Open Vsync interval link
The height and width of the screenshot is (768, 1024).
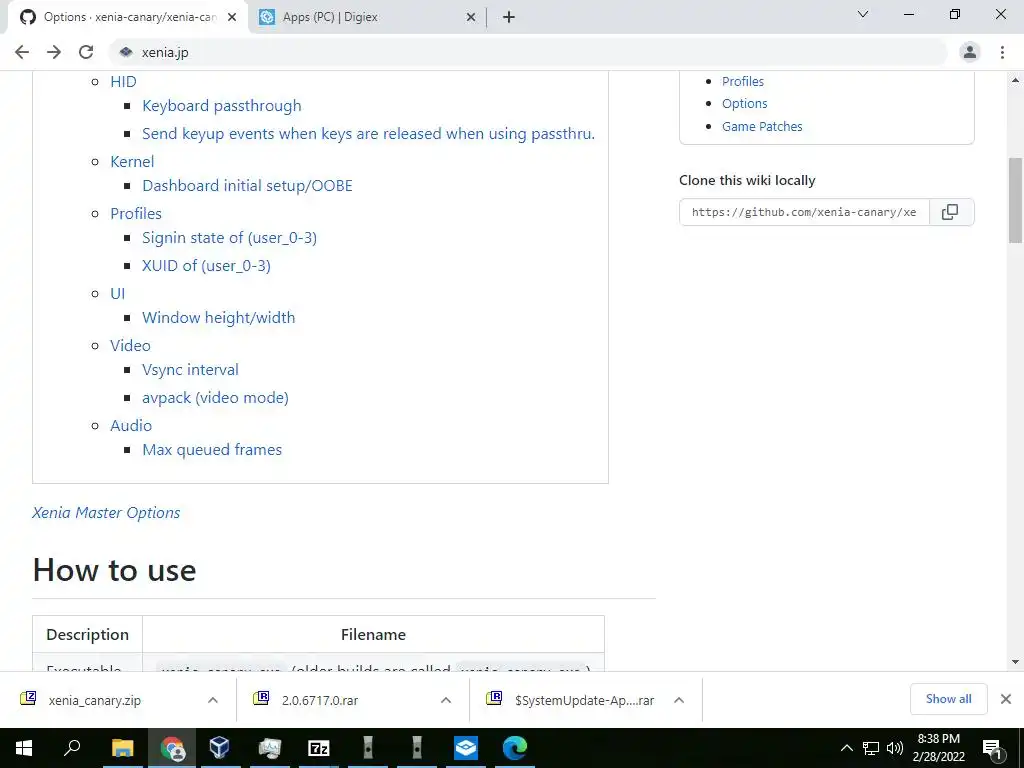[190, 370]
